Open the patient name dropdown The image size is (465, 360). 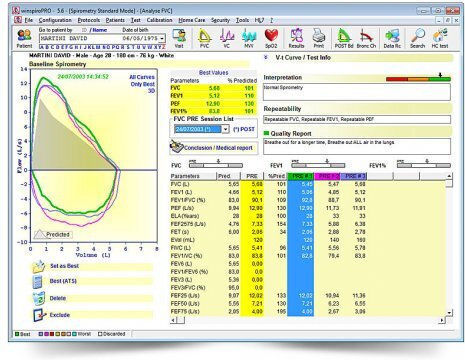click(x=162, y=38)
